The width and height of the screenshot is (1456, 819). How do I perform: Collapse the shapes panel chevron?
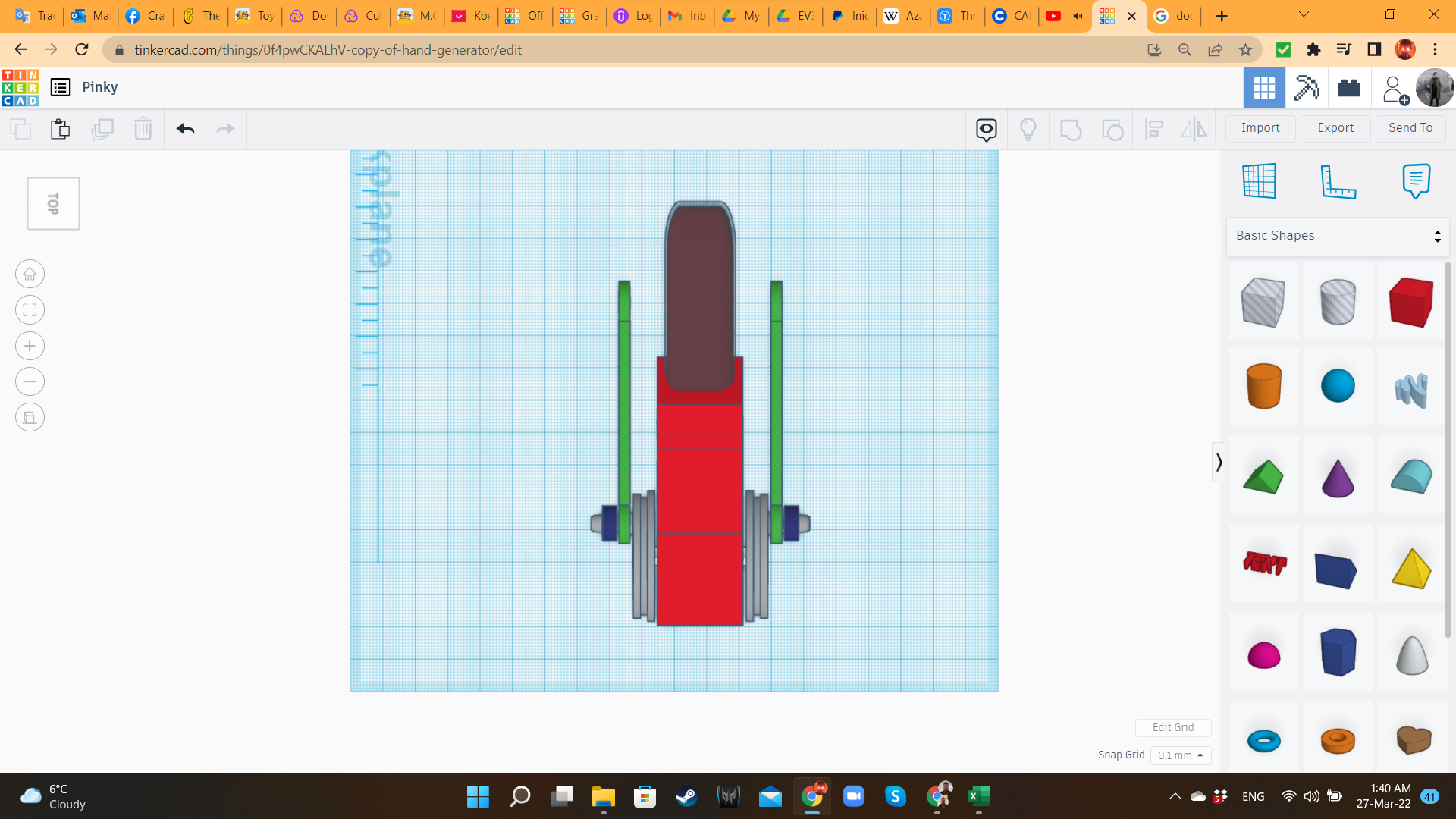point(1219,462)
